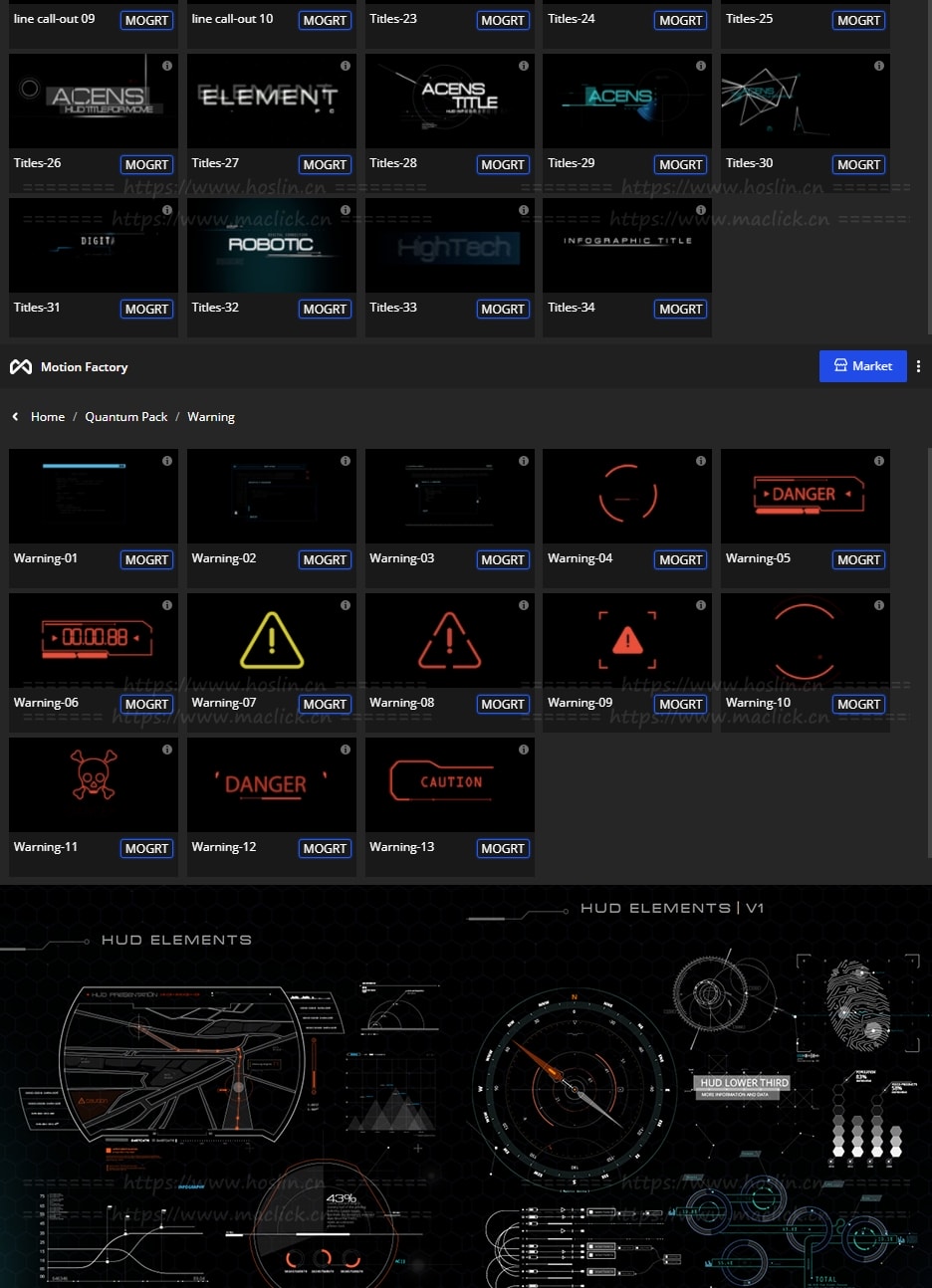Select the red triangle Warning-08 thumbnail
932x1288 pixels.
[x=450, y=640]
